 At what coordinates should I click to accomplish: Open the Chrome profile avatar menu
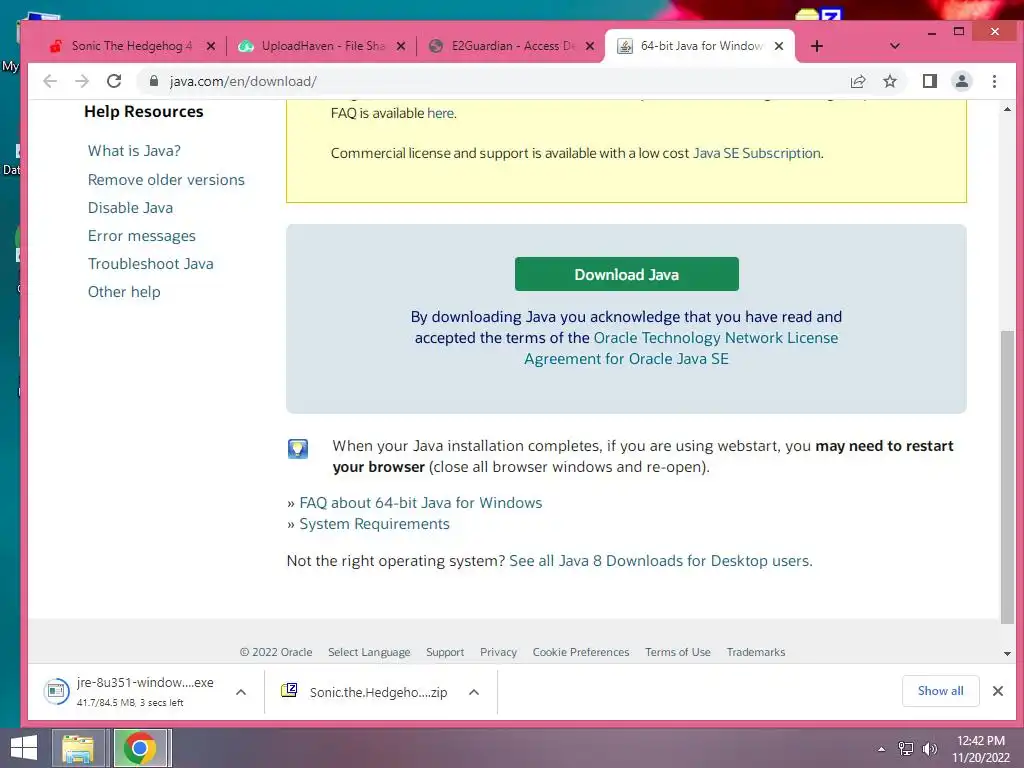[x=961, y=81]
